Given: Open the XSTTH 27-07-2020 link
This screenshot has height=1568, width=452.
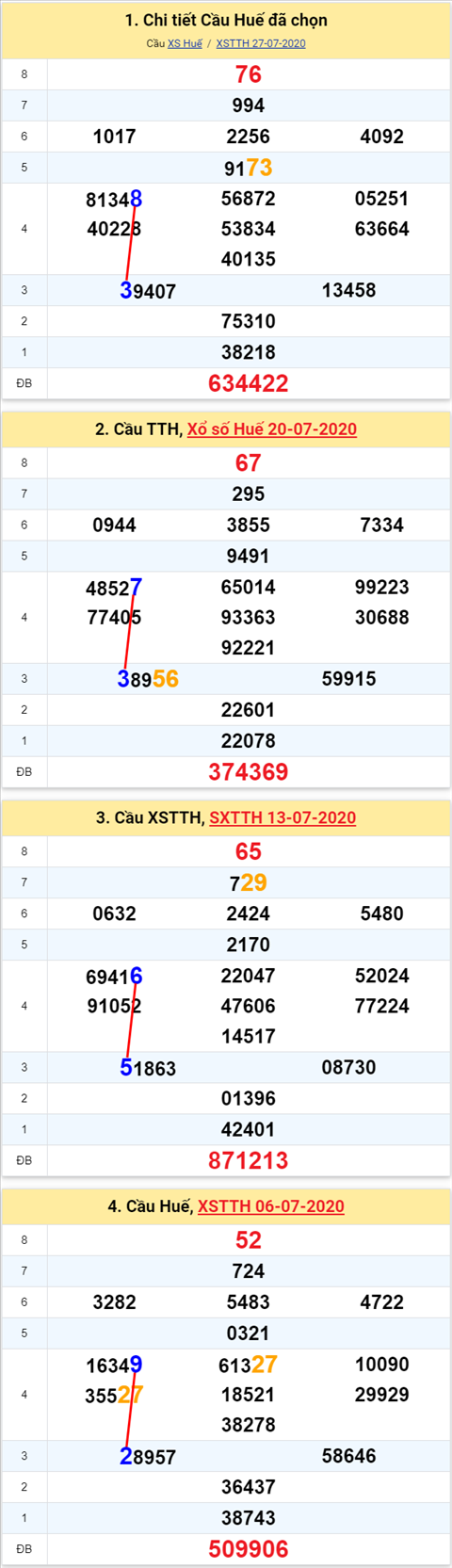Looking at the screenshot, I should tap(261, 43).
